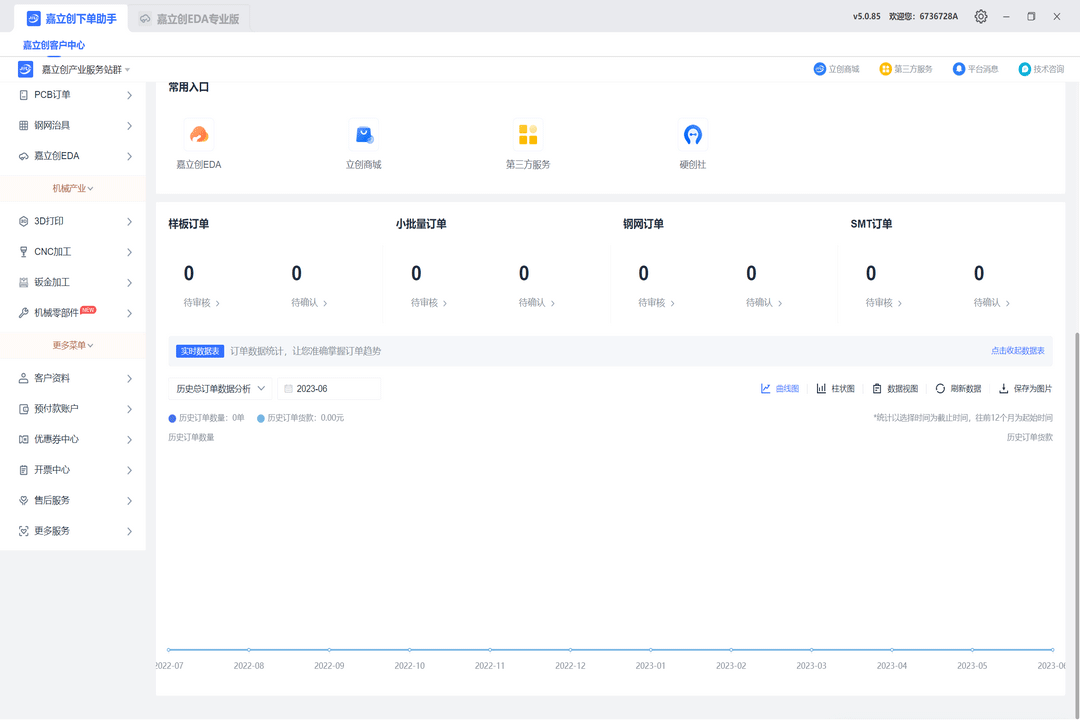Viewport: 1080px width, 720px height.
Task: Expand PCB订单 chevron arrow
Action: coord(129,95)
